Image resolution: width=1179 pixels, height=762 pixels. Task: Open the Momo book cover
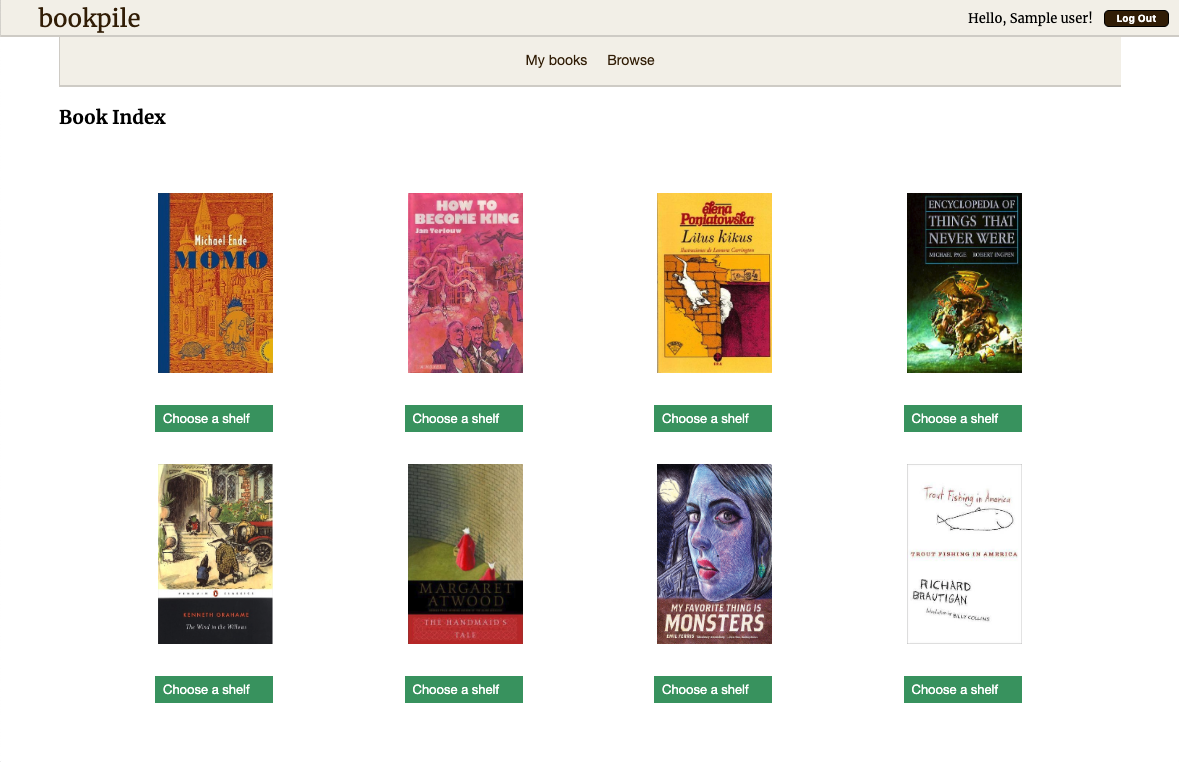(x=215, y=283)
